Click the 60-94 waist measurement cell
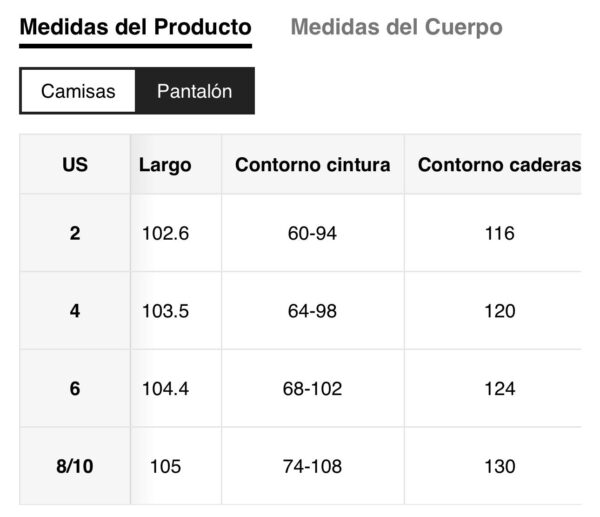This screenshot has width=600, height=517. coord(312,233)
